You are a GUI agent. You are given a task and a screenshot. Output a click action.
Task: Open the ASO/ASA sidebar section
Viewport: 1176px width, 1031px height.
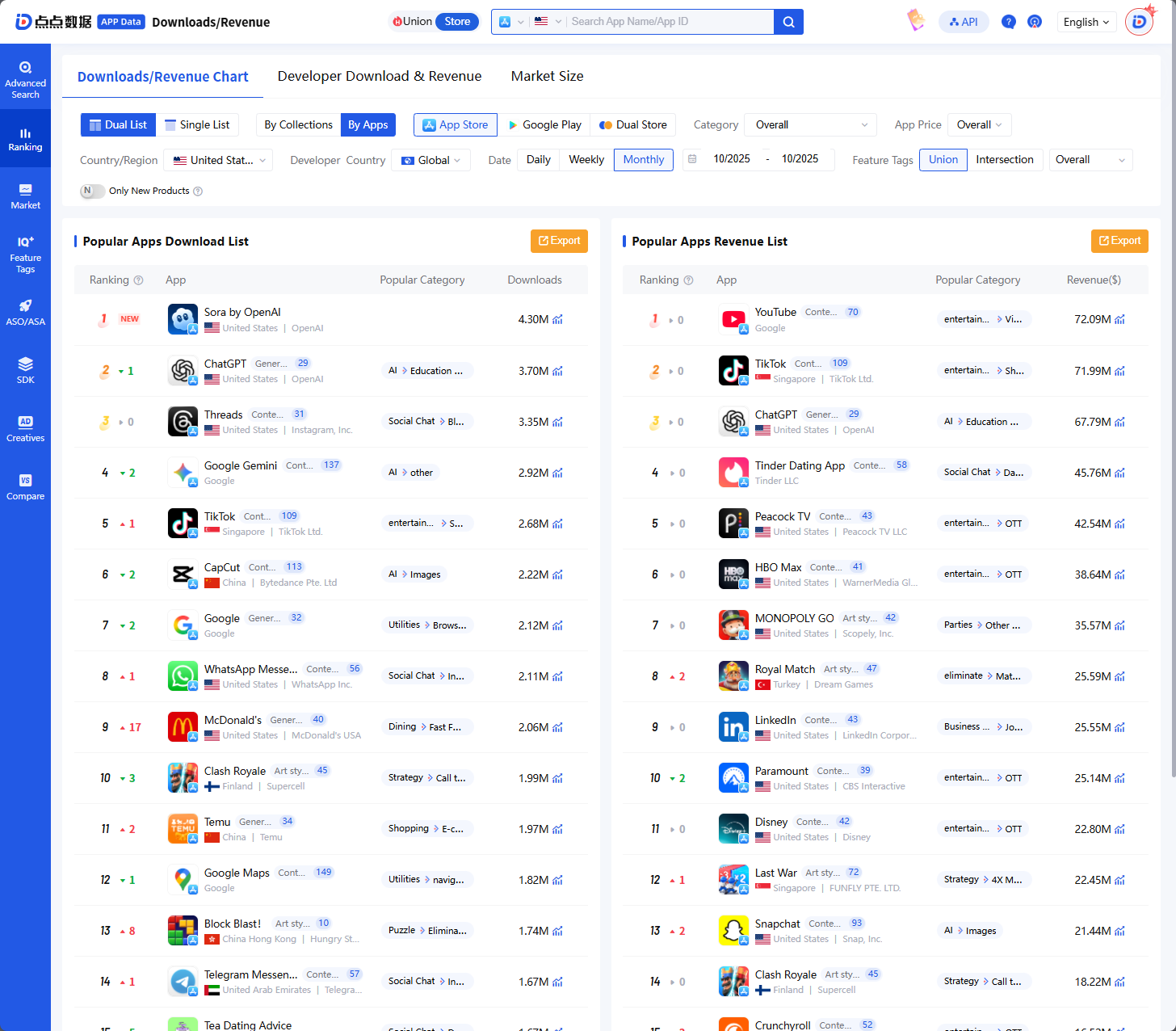(x=25, y=313)
